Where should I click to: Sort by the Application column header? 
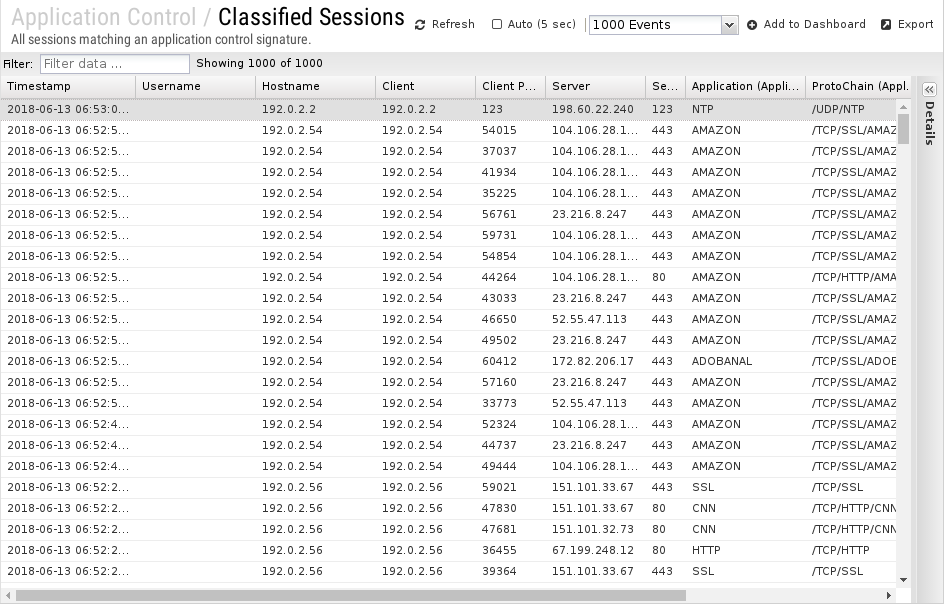click(x=745, y=86)
